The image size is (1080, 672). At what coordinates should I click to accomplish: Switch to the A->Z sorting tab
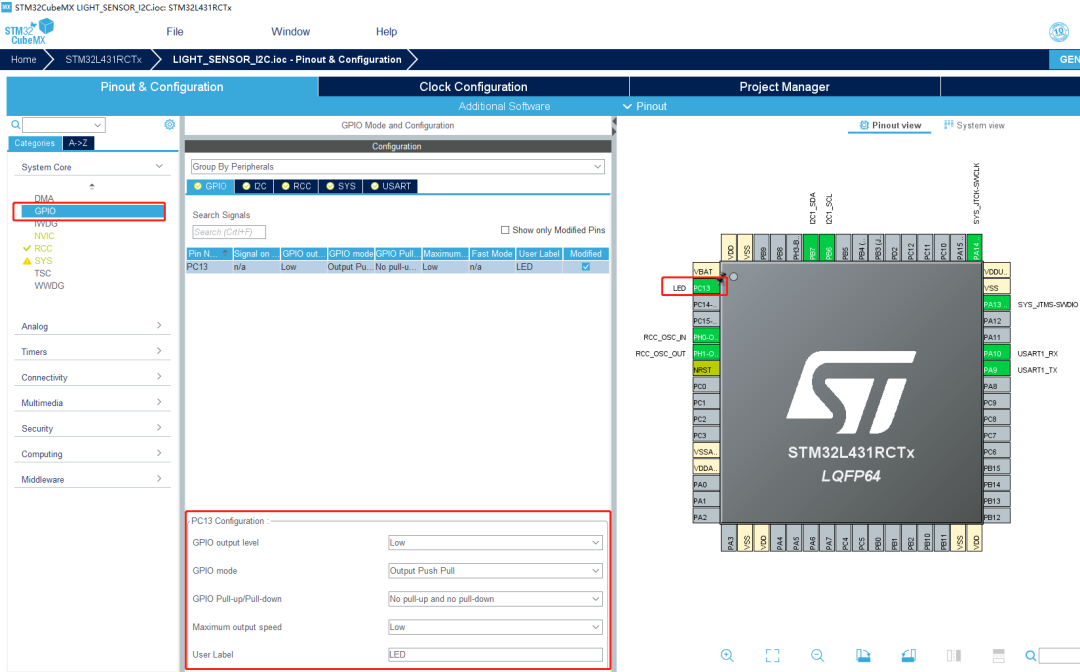pyautogui.click(x=78, y=143)
